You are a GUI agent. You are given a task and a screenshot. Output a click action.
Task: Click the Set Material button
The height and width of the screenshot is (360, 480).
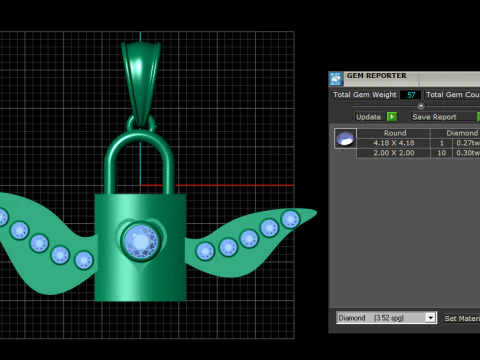pyautogui.click(x=462, y=318)
